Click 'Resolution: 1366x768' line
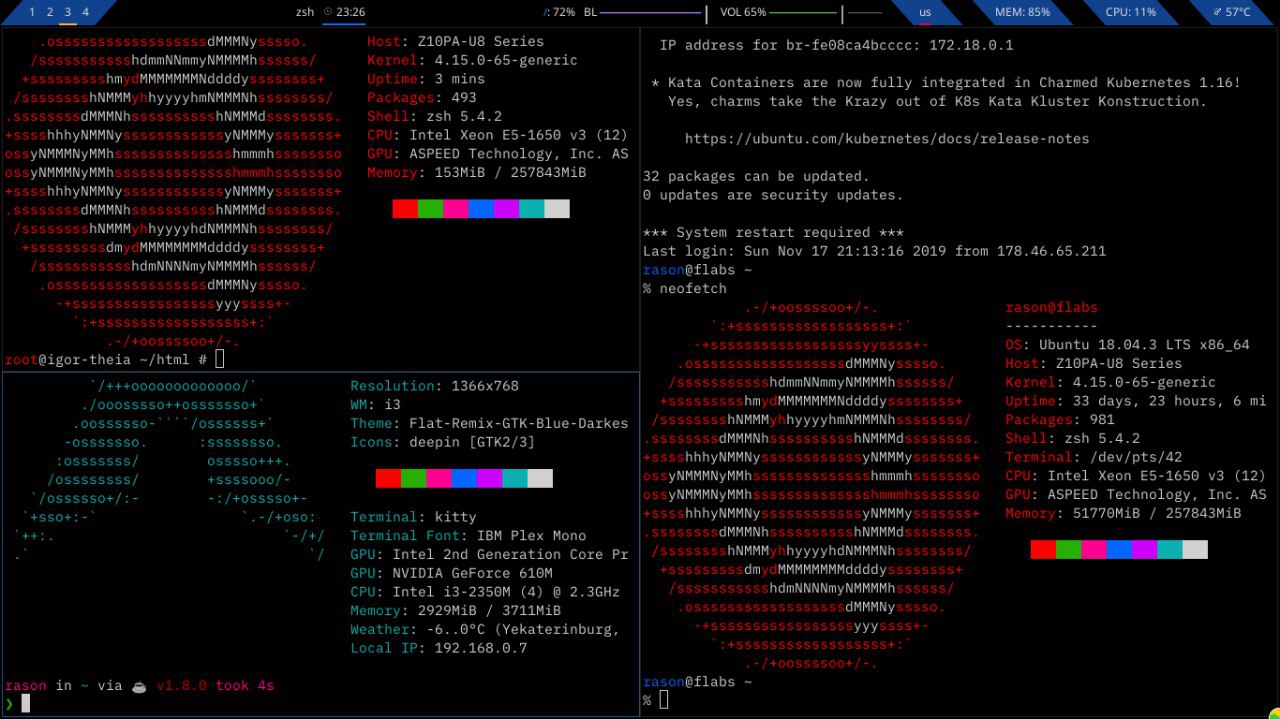Viewport: 1280px width, 719px height. (434, 386)
